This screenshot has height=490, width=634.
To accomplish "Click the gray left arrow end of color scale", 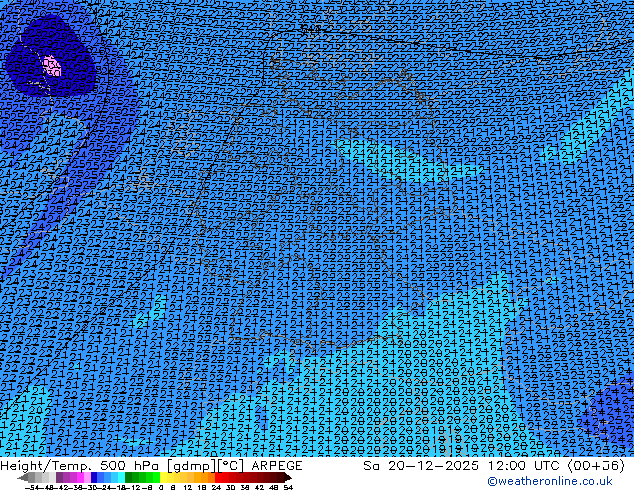I will point(22,477).
